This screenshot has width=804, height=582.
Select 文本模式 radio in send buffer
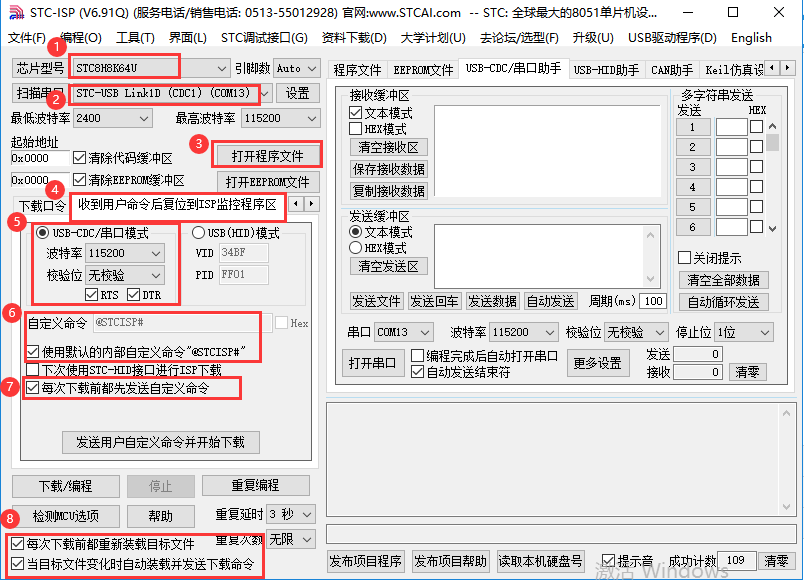pyautogui.click(x=355, y=232)
